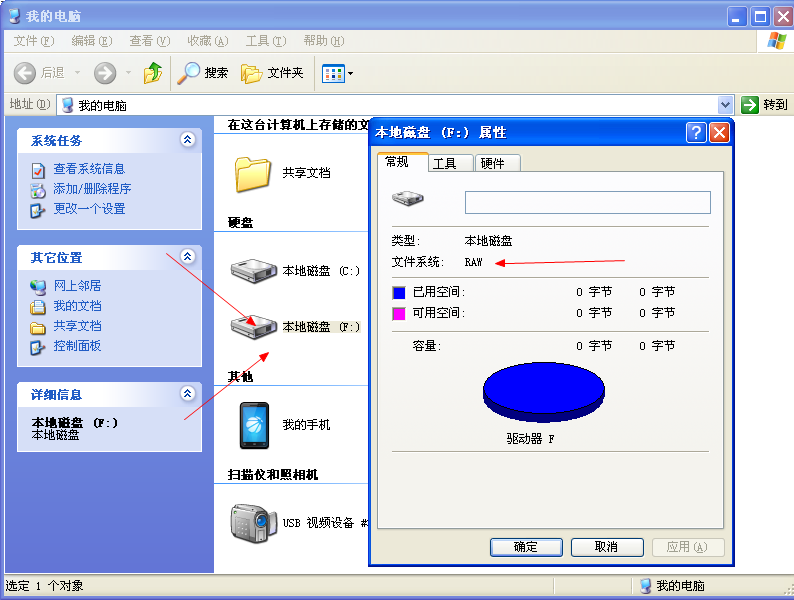This screenshot has width=794, height=600.
Task: Open the View system information (查看系统信息) link
Action: [x=89, y=169]
